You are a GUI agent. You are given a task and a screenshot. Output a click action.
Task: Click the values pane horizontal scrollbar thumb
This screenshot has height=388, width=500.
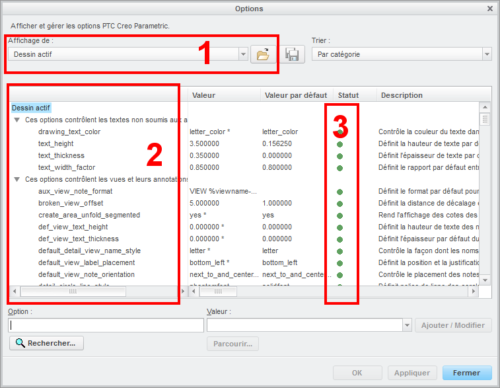click(218, 292)
